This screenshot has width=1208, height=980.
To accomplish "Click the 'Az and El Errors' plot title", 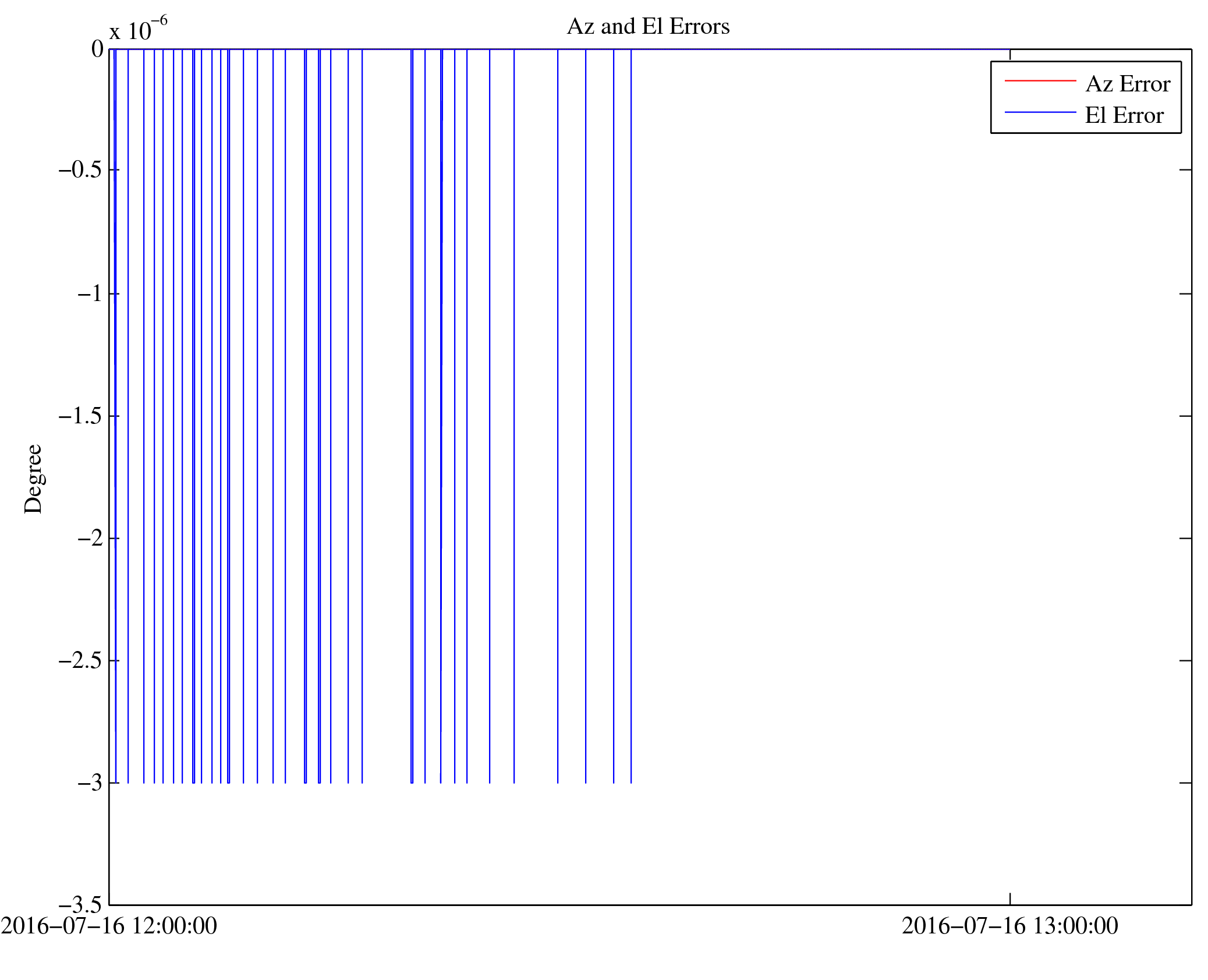I will coord(647,27).
